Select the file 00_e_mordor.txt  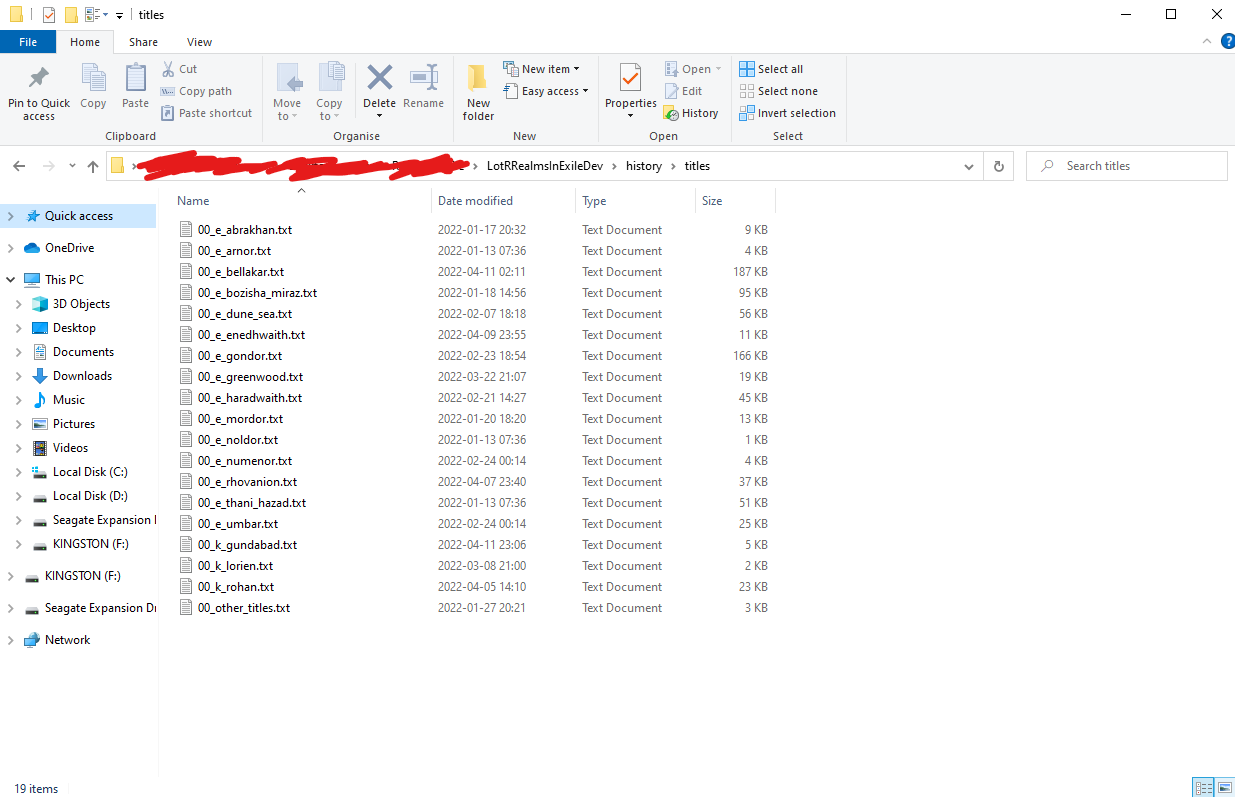tap(240, 419)
